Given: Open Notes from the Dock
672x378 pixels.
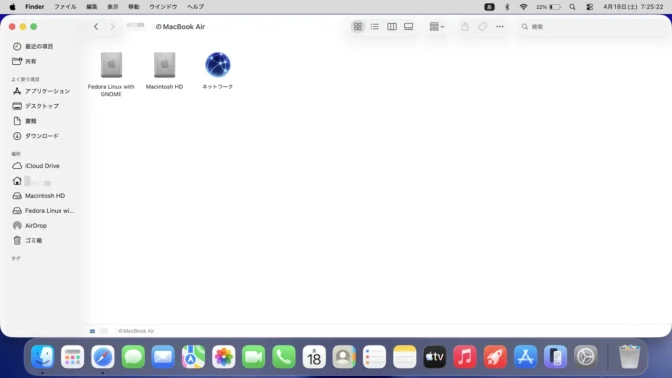Looking at the screenshot, I should click(x=405, y=357).
